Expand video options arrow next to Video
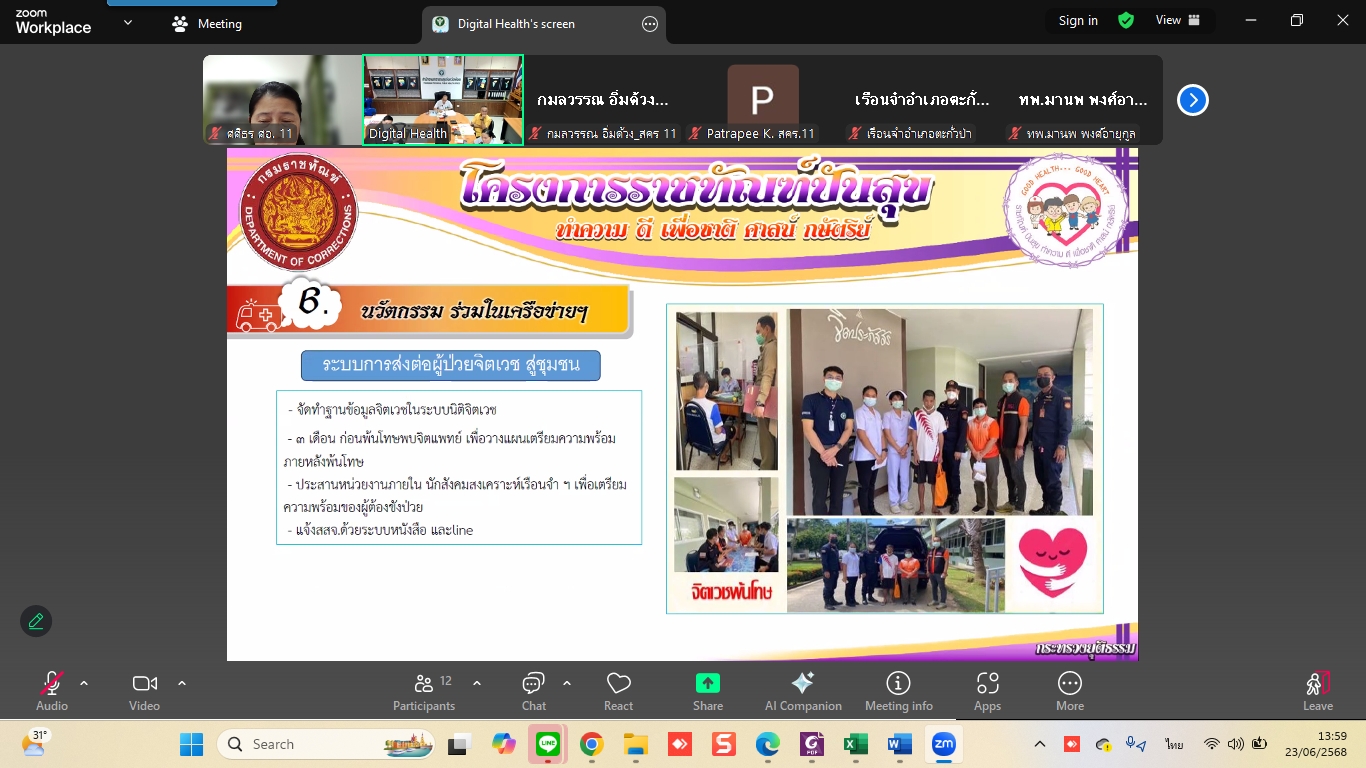This screenshot has height=768, width=1366. [182, 683]
